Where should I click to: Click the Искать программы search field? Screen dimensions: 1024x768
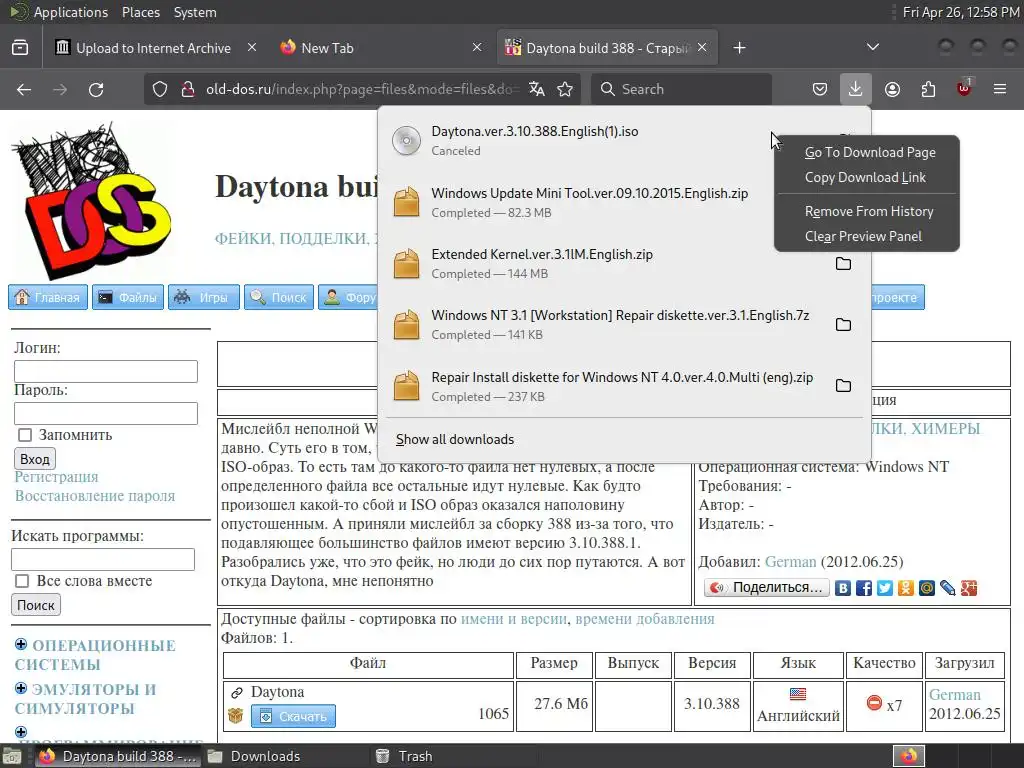(x=103, y=560)
